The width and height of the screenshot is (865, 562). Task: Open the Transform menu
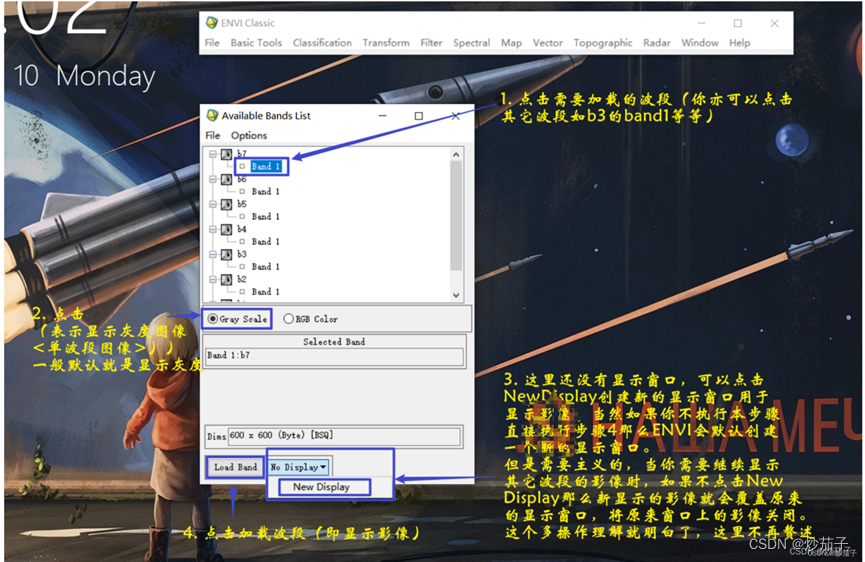pyautogui.click(x=386, y=42)
